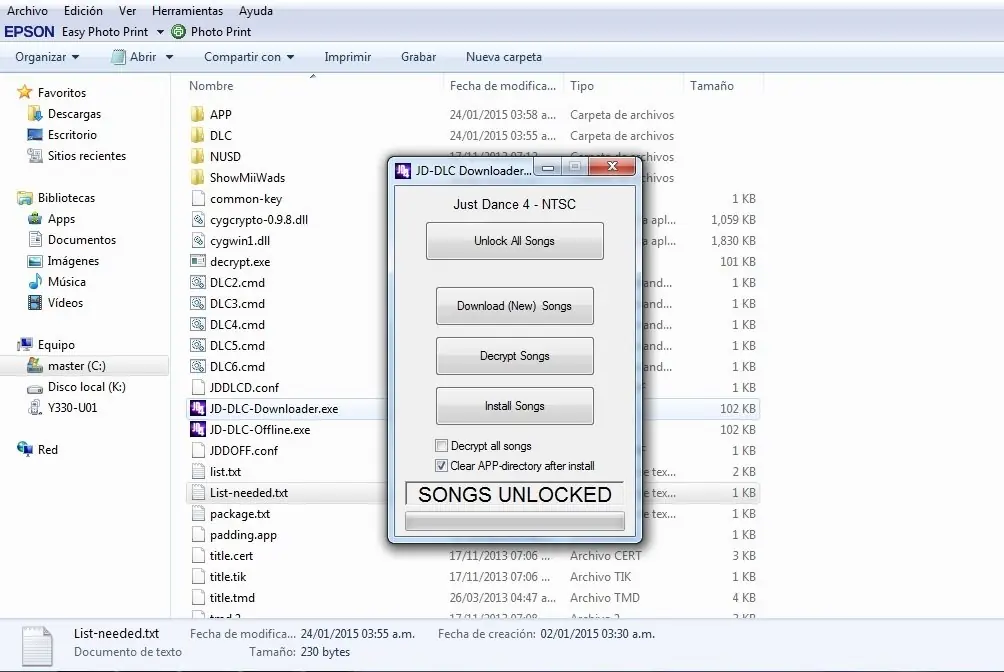Image resolution: width=1004 pixels, height=672 pixels.
Task: Click the DLC2.cmd file icon
Action: coord(198,283)
